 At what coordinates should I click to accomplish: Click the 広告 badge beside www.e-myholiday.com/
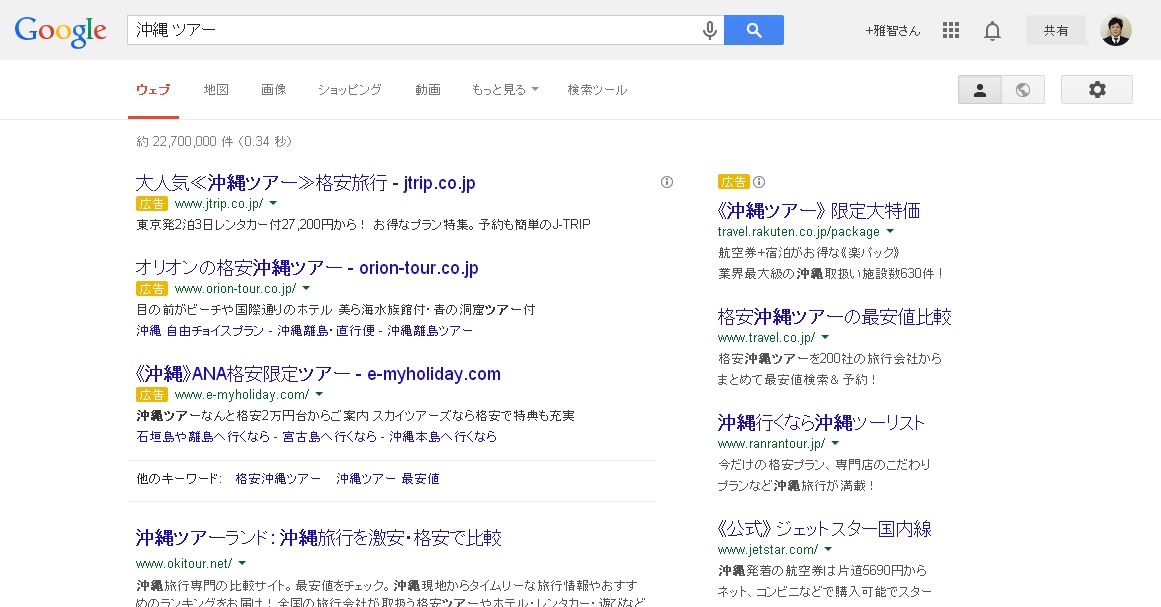pos(152,395)
